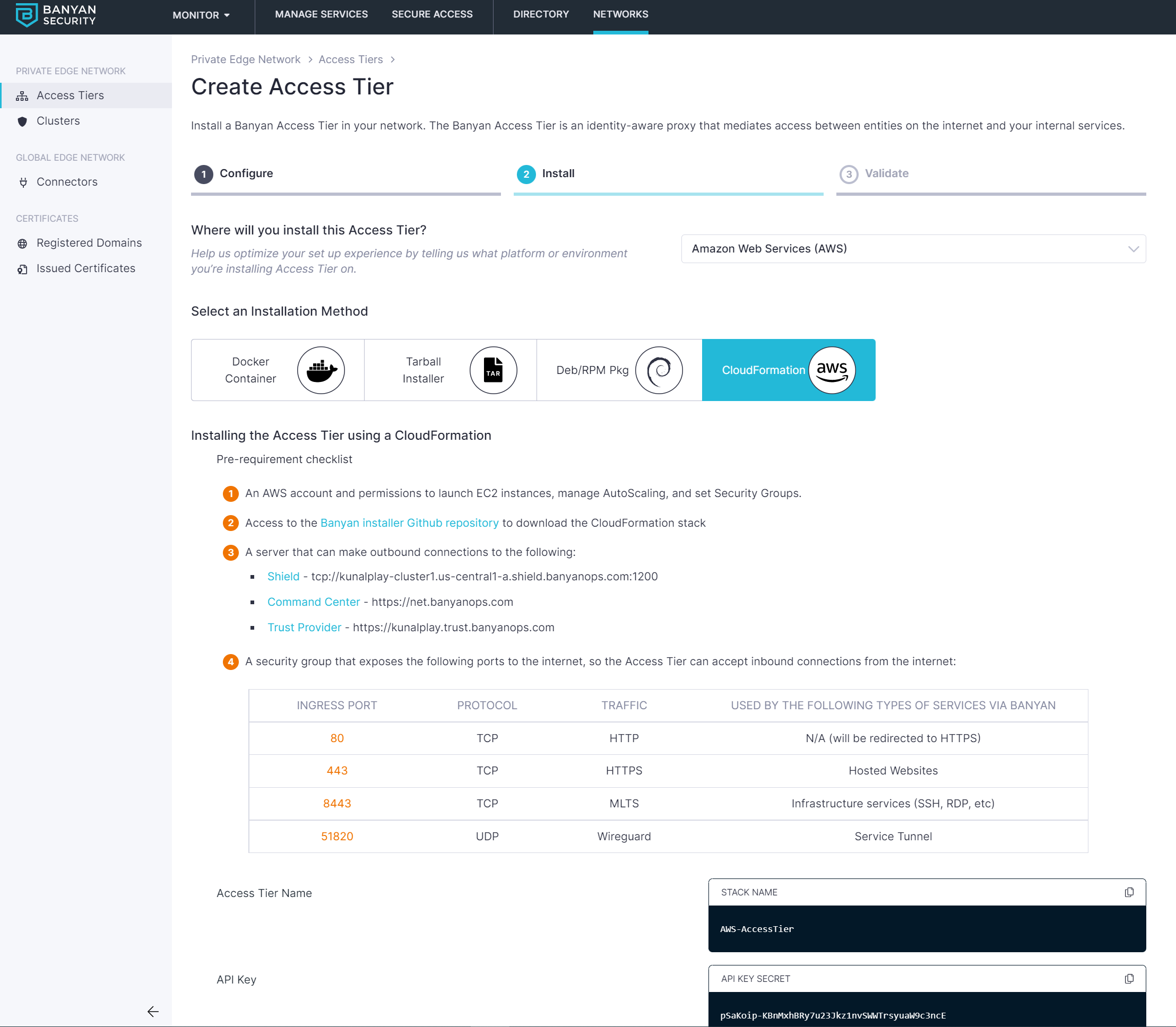Click the UDP protocol cell
Screen dimensions: 1176x1027
487,836
